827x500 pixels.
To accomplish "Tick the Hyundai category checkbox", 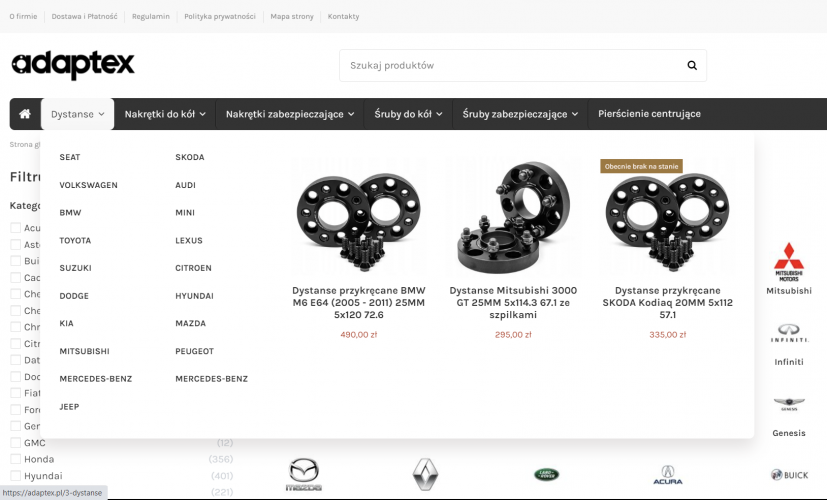I will tap(16, 475).
